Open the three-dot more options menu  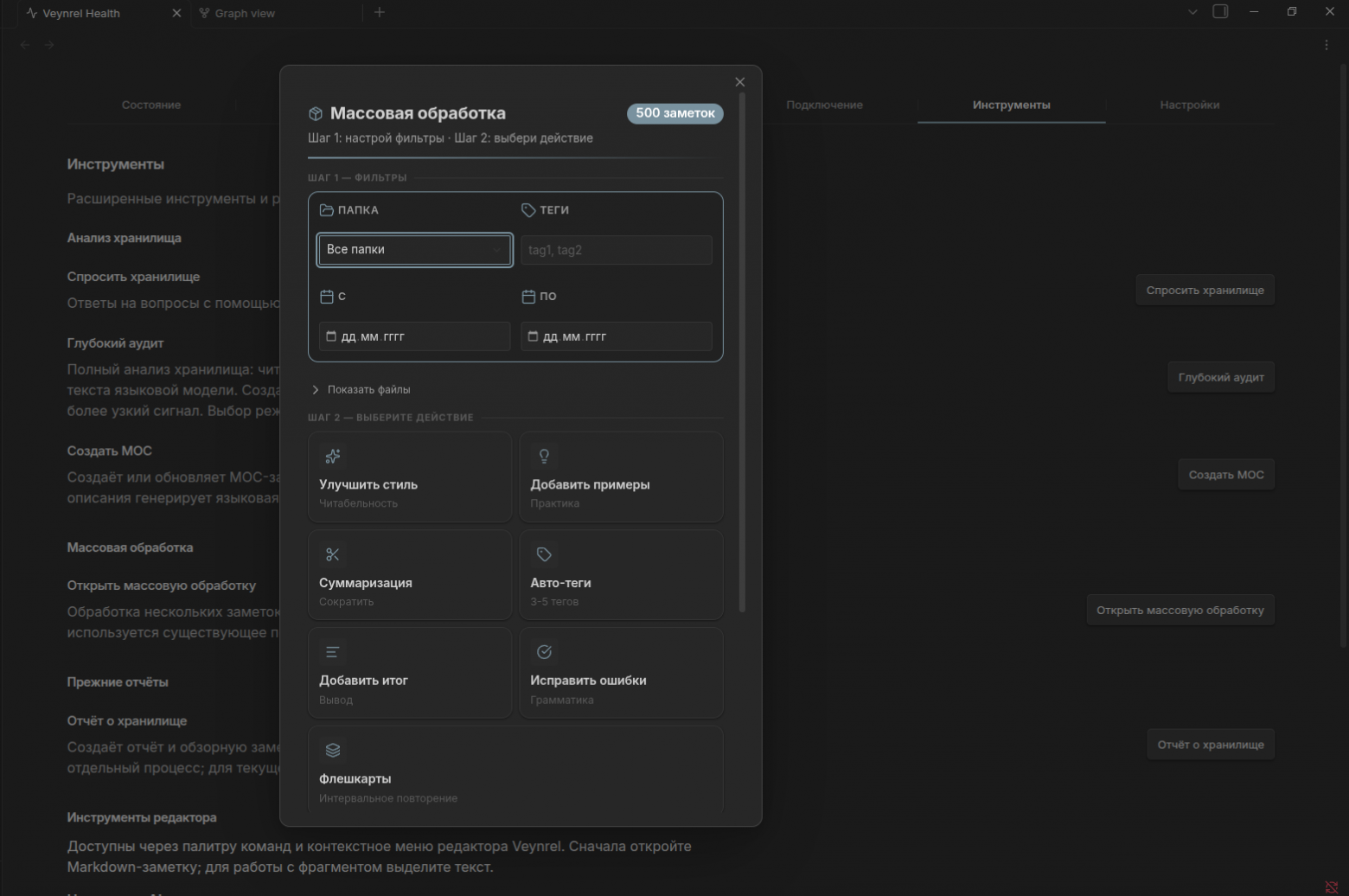pos(1327,45)
